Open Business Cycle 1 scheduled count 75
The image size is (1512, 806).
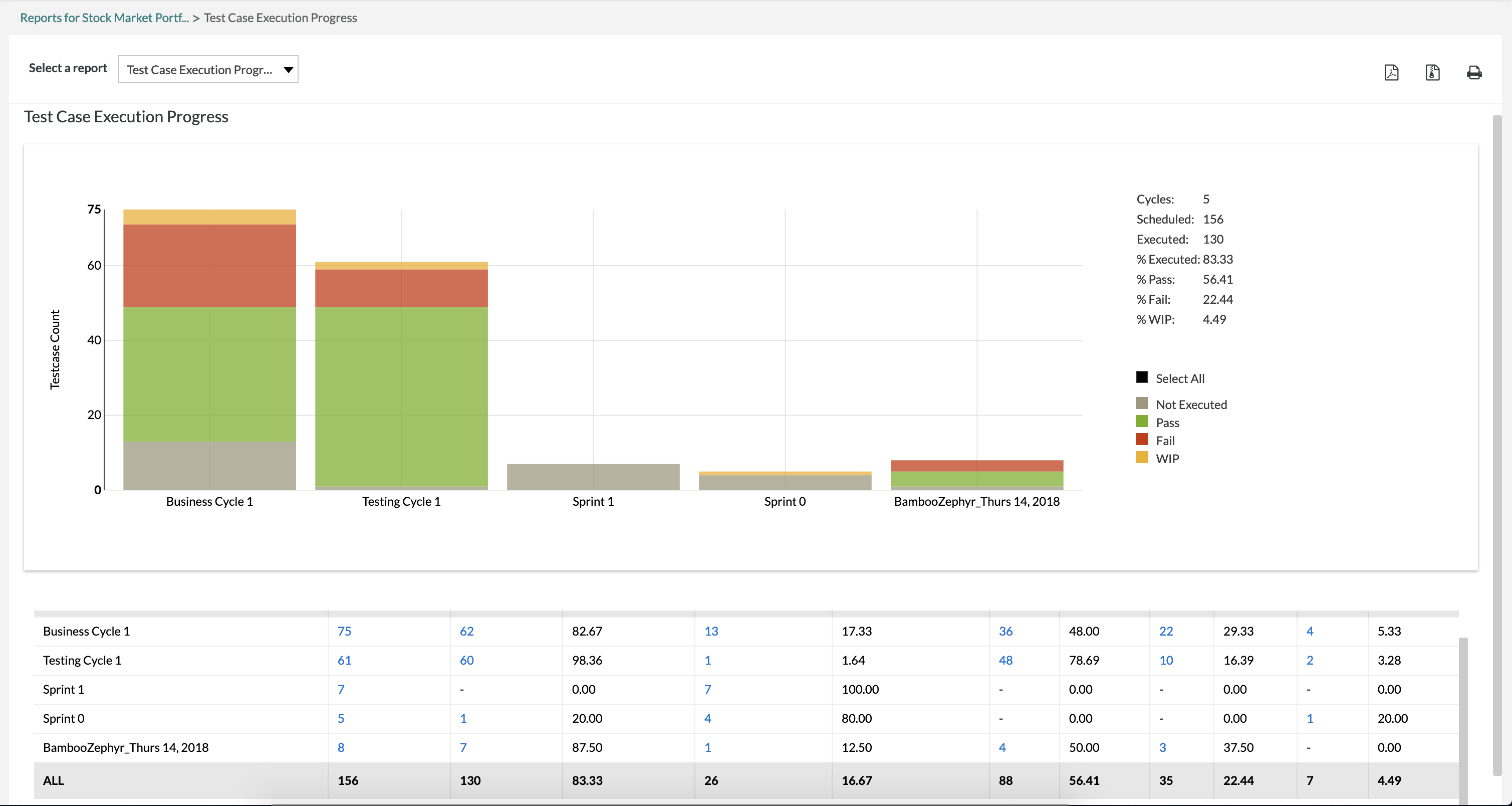tap(344, 631)
